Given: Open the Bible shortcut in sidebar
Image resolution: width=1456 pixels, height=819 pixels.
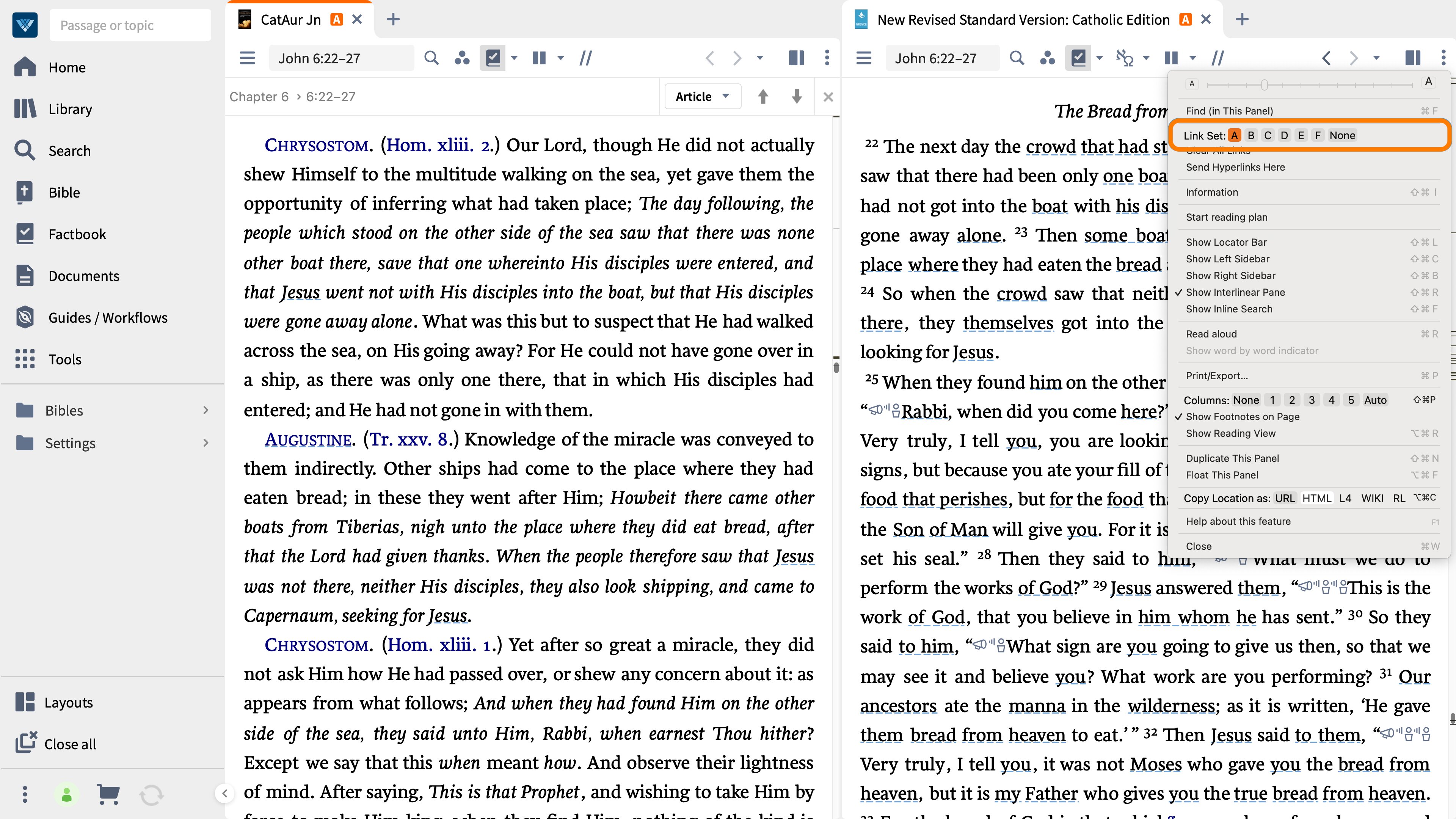Looking at the screenshot, I should click(x=48, y=192).
